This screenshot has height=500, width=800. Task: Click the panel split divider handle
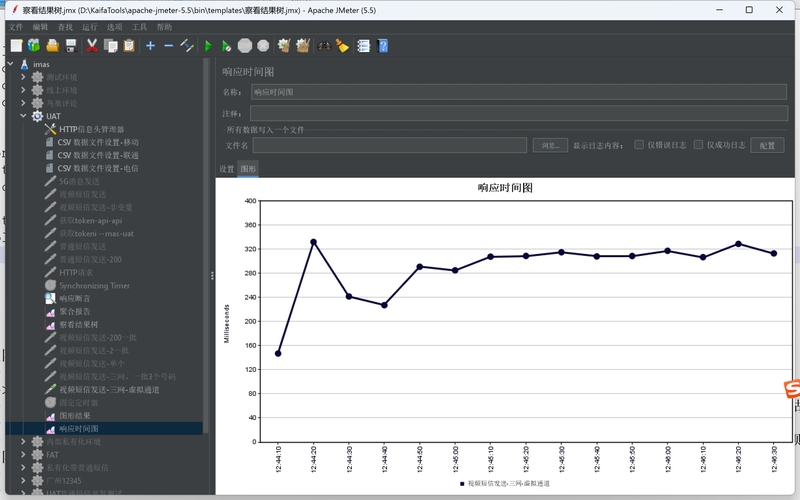[x=212, y=276]
